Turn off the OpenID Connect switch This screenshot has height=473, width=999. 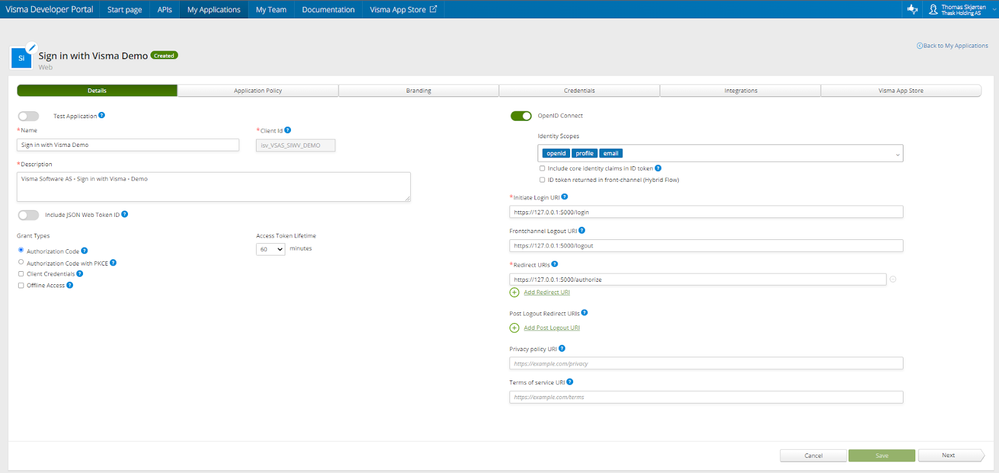[x=521, y=116]
